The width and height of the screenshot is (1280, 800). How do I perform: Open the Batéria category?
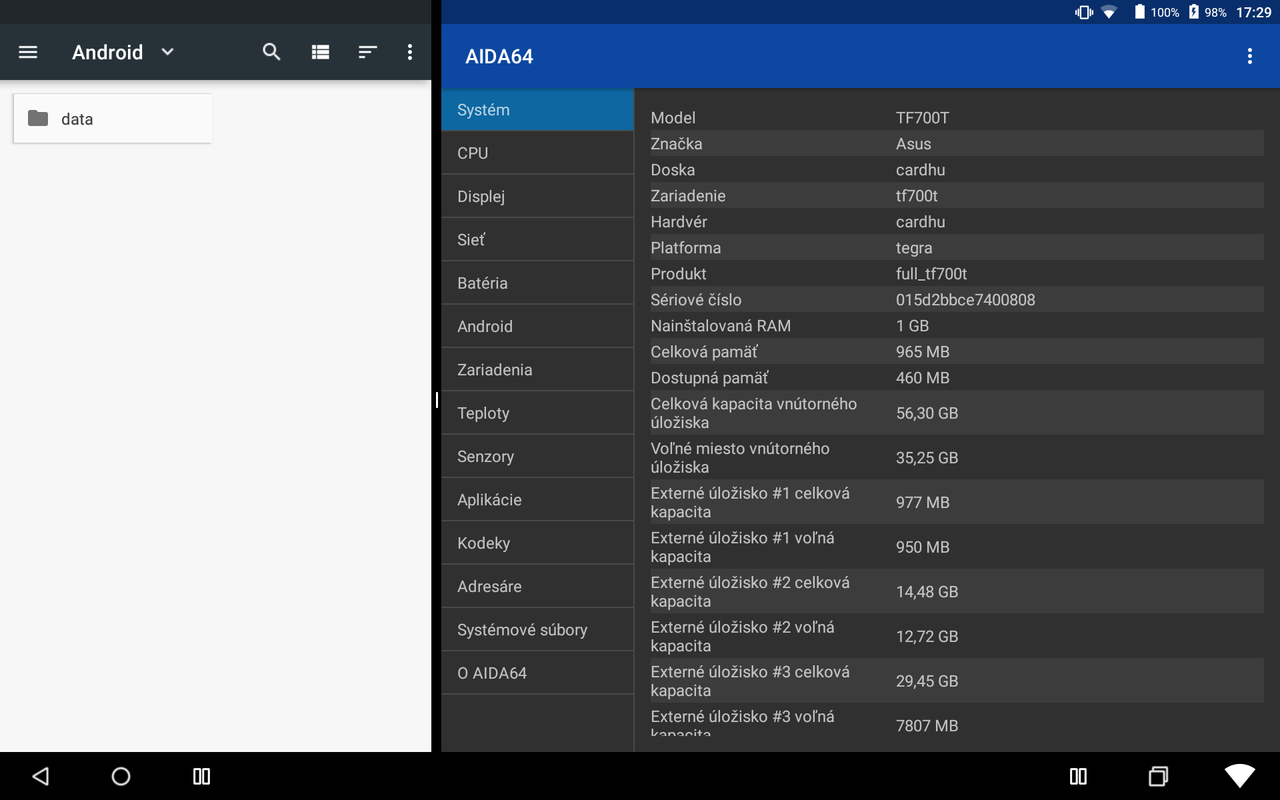[x=537, y=283]
